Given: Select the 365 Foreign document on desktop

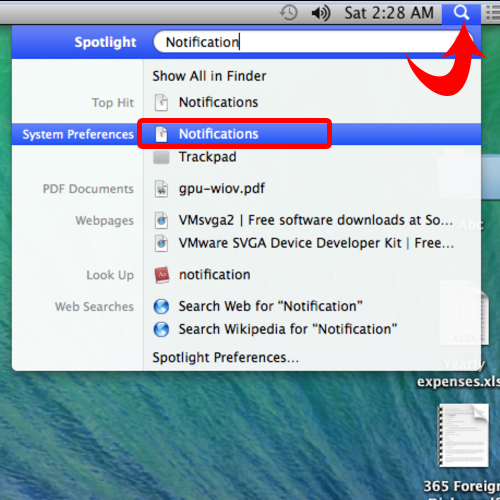Looking at the screenshot, I should [463, 435].
